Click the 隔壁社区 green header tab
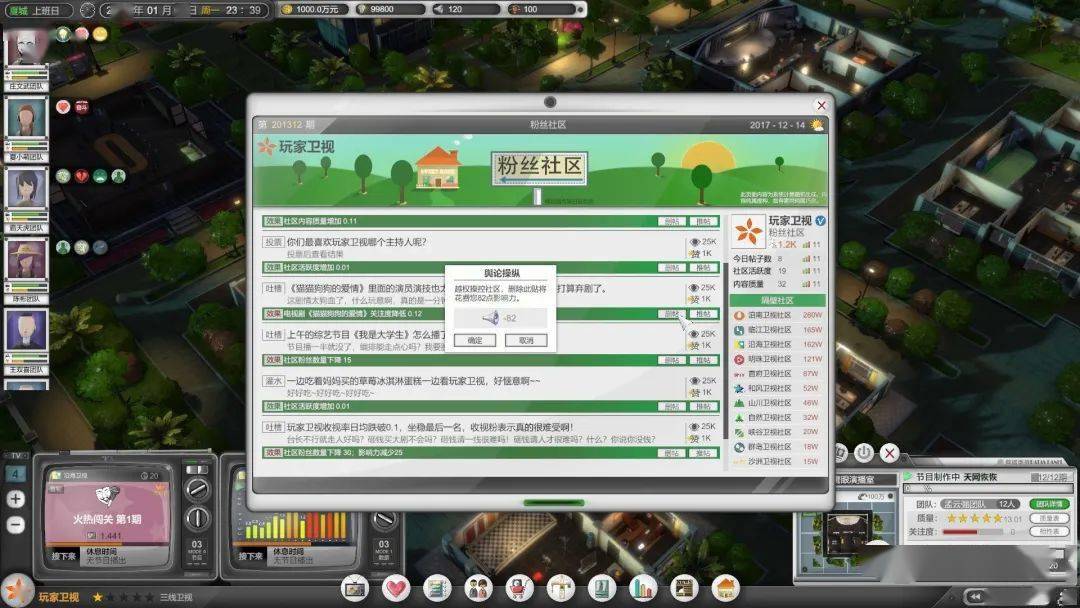The height and width of the screenshot is (608, 1080). tap(777, 300)
